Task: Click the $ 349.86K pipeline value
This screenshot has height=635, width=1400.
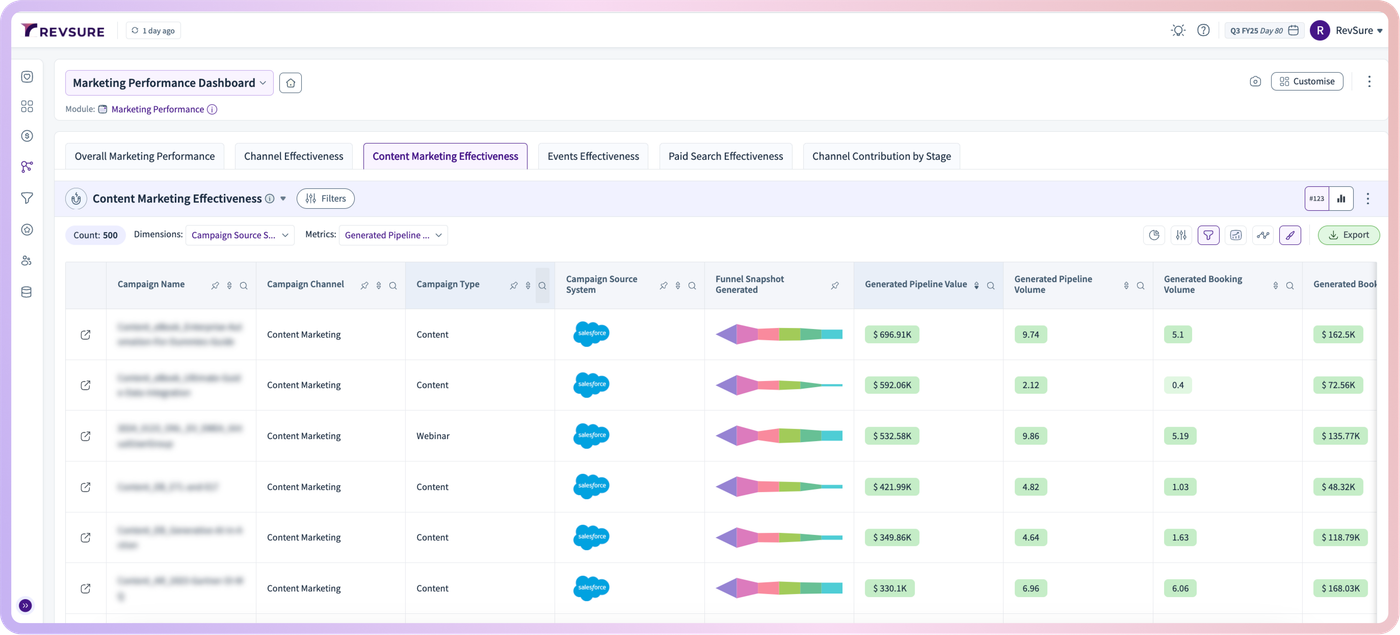Action: coord(891,537)
